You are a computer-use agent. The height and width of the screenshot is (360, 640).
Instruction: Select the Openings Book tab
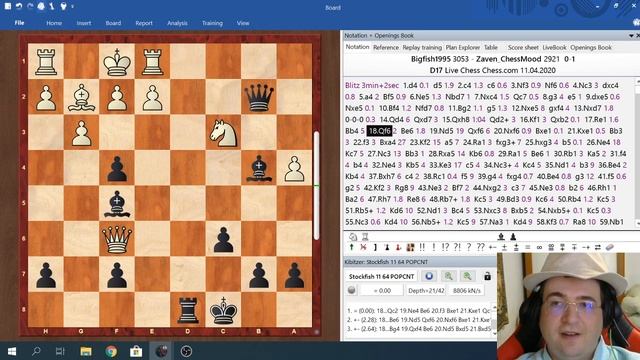tap(591, 47)
